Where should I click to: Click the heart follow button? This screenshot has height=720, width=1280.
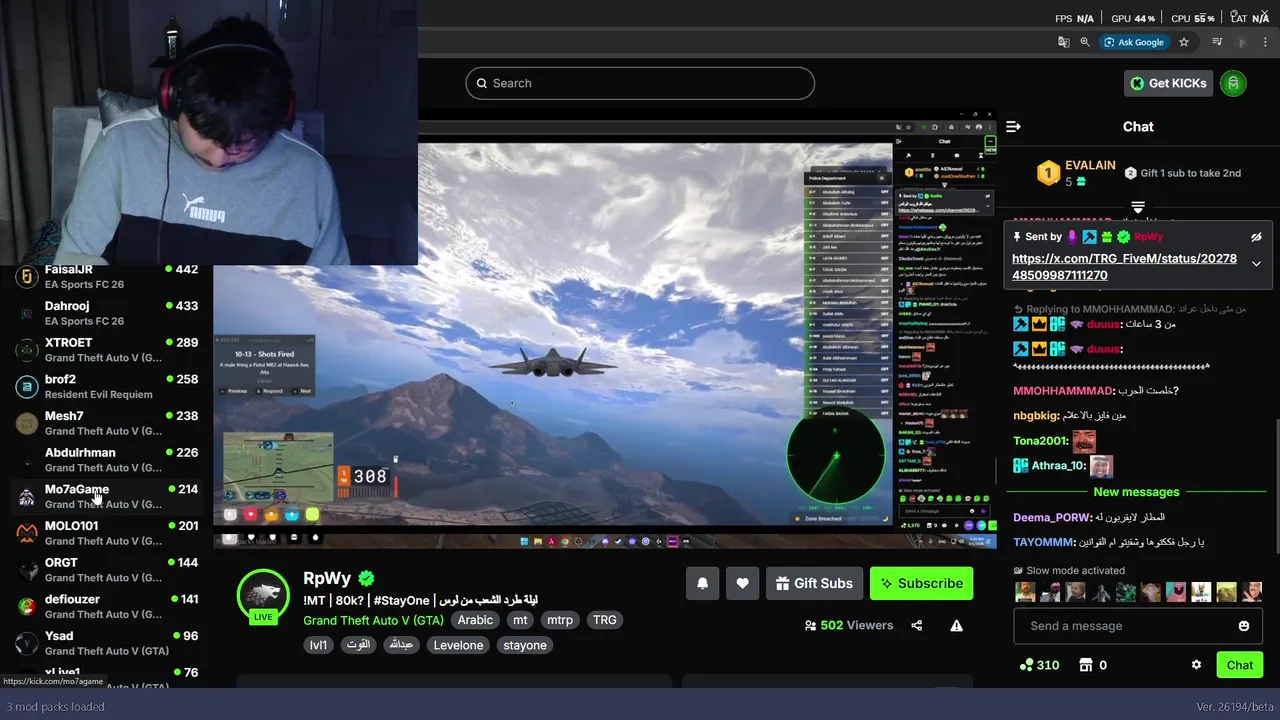point(742,583)
